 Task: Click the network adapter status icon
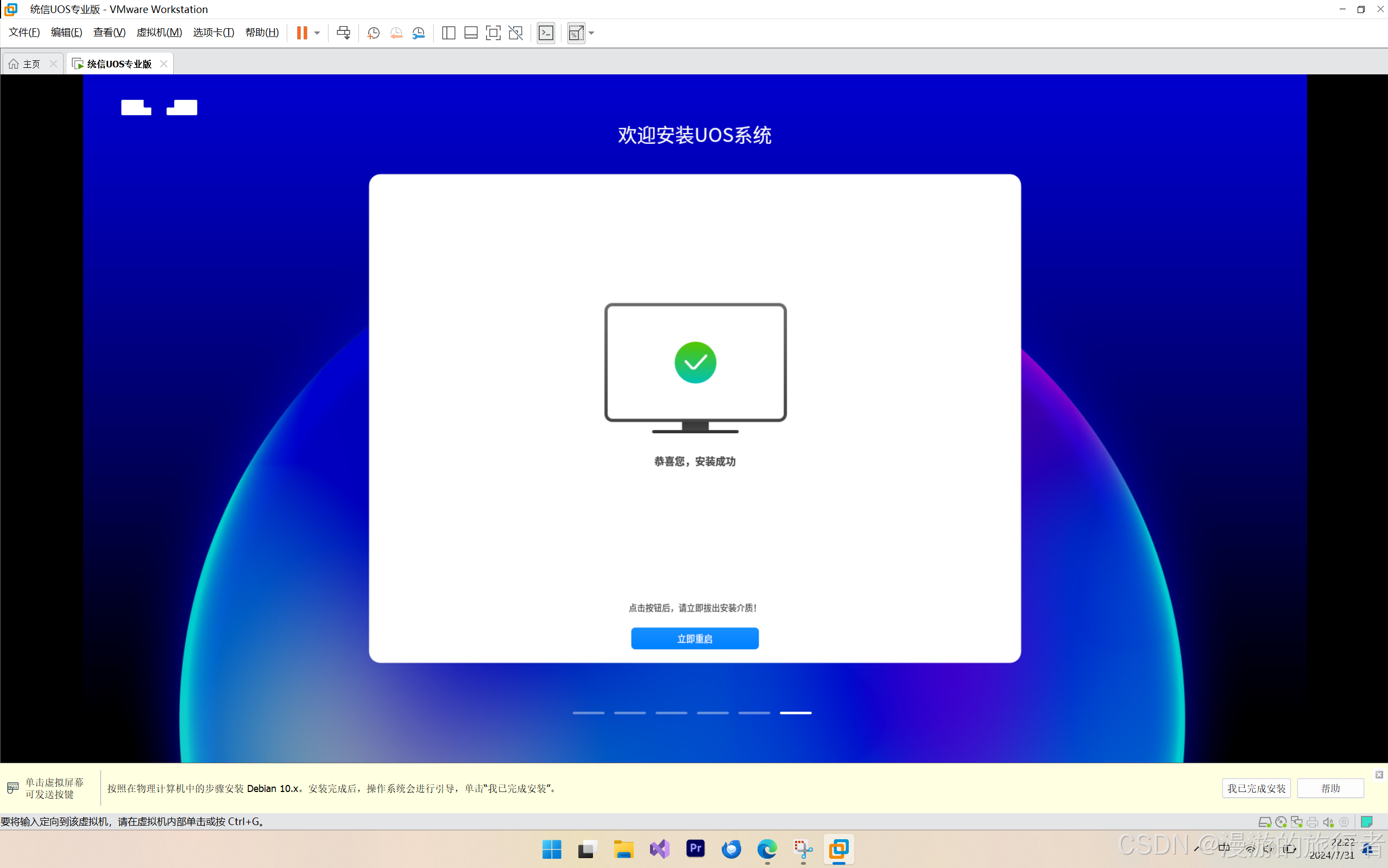1296,822
